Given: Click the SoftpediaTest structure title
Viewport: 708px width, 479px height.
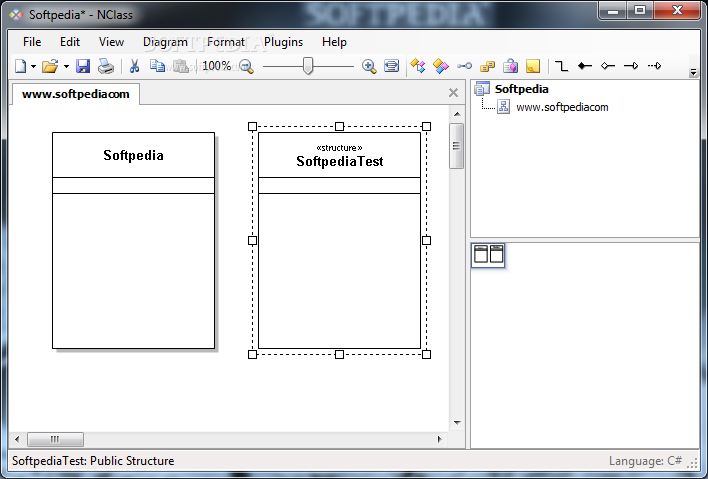Looking at the screenshot, I should point(340,162).
